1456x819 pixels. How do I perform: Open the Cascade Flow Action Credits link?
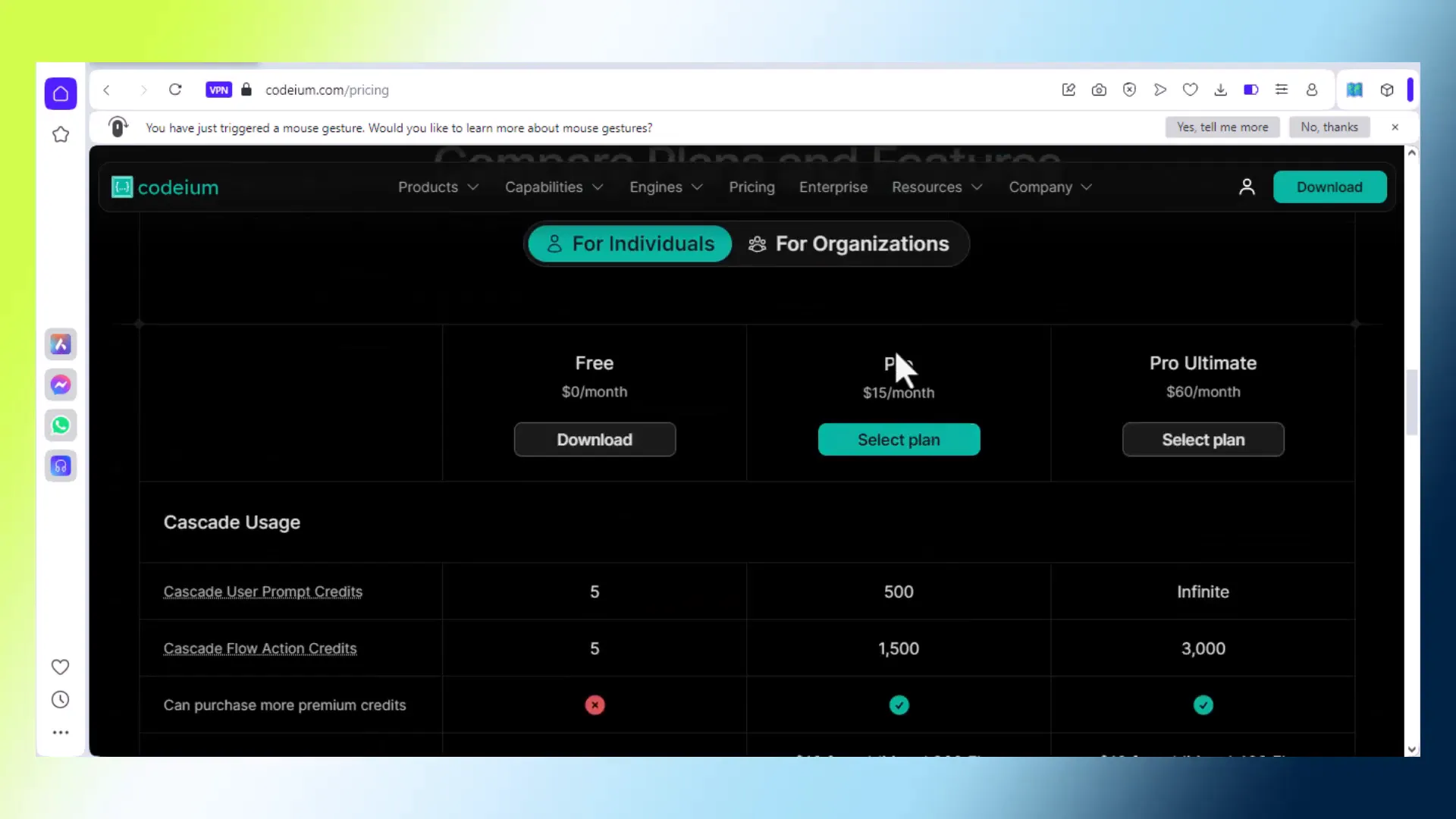click(x=260, y=648)
